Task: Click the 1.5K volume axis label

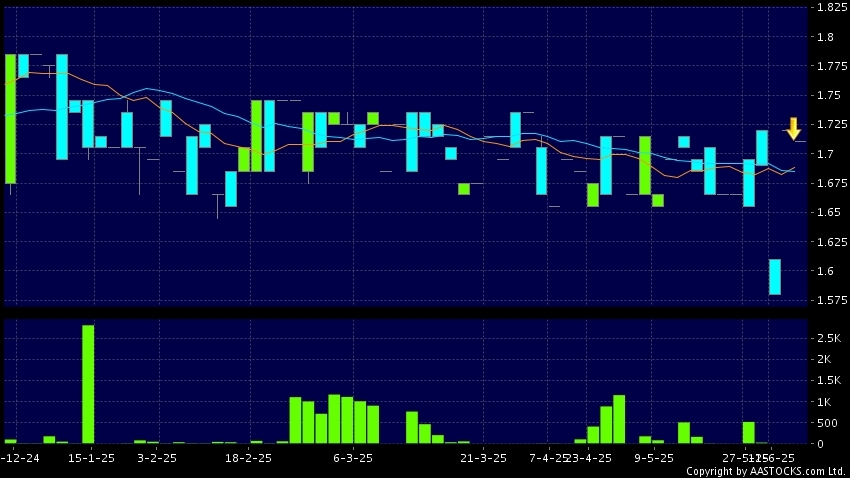Action: [x=829, y=380]
